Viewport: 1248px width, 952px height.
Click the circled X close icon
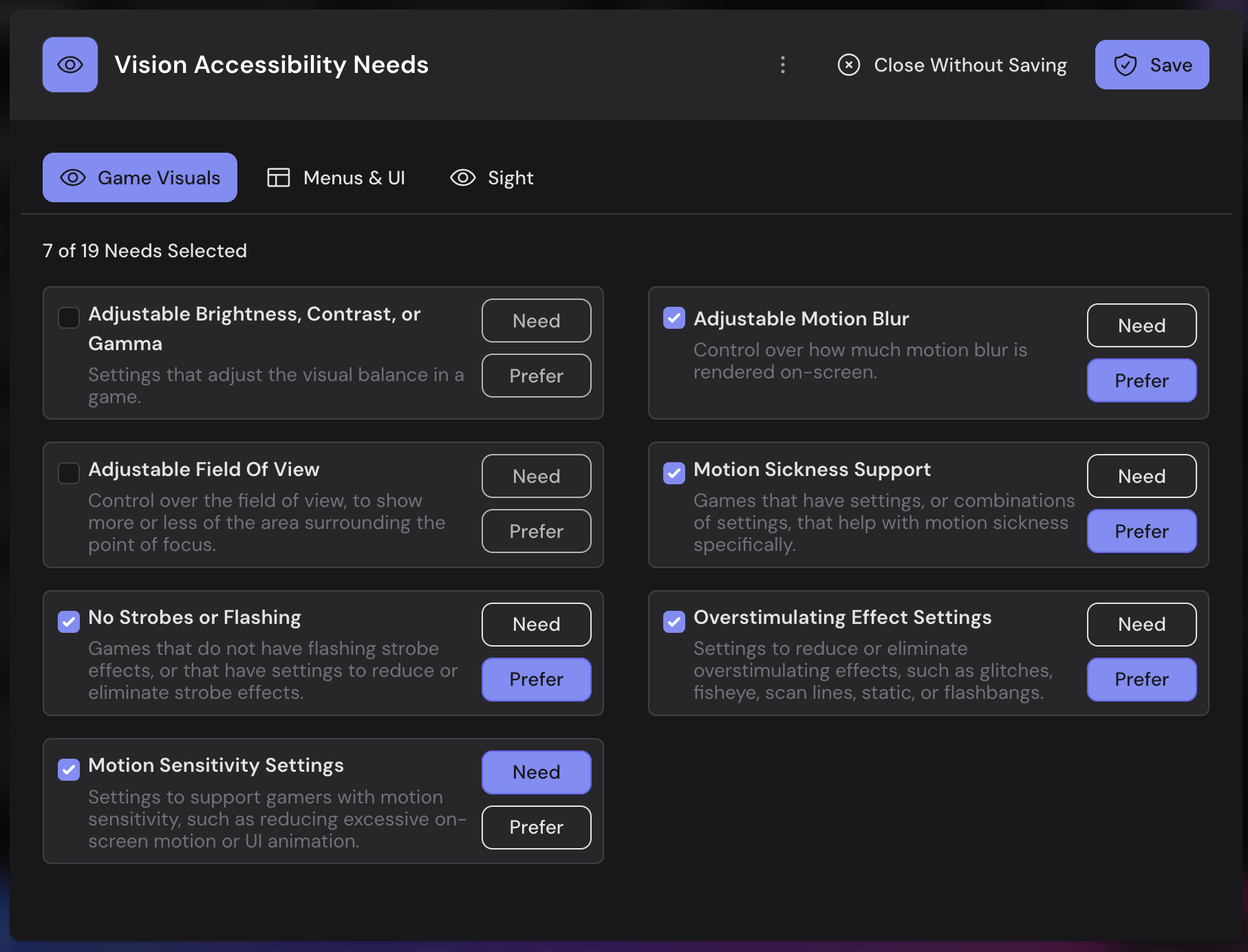[848, 65]
